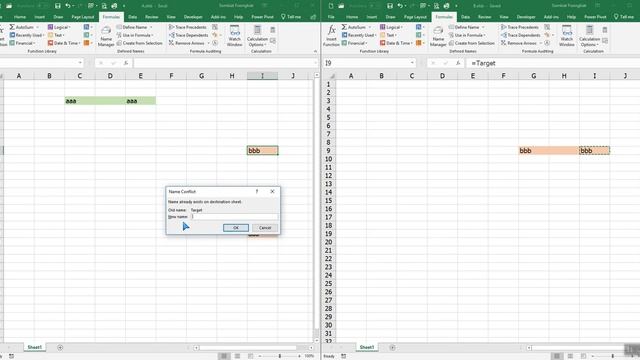This screenshot has width=640, height=360.
Task: Click Cancel in the Name Conflict dialog
Action: pos(265,228)
